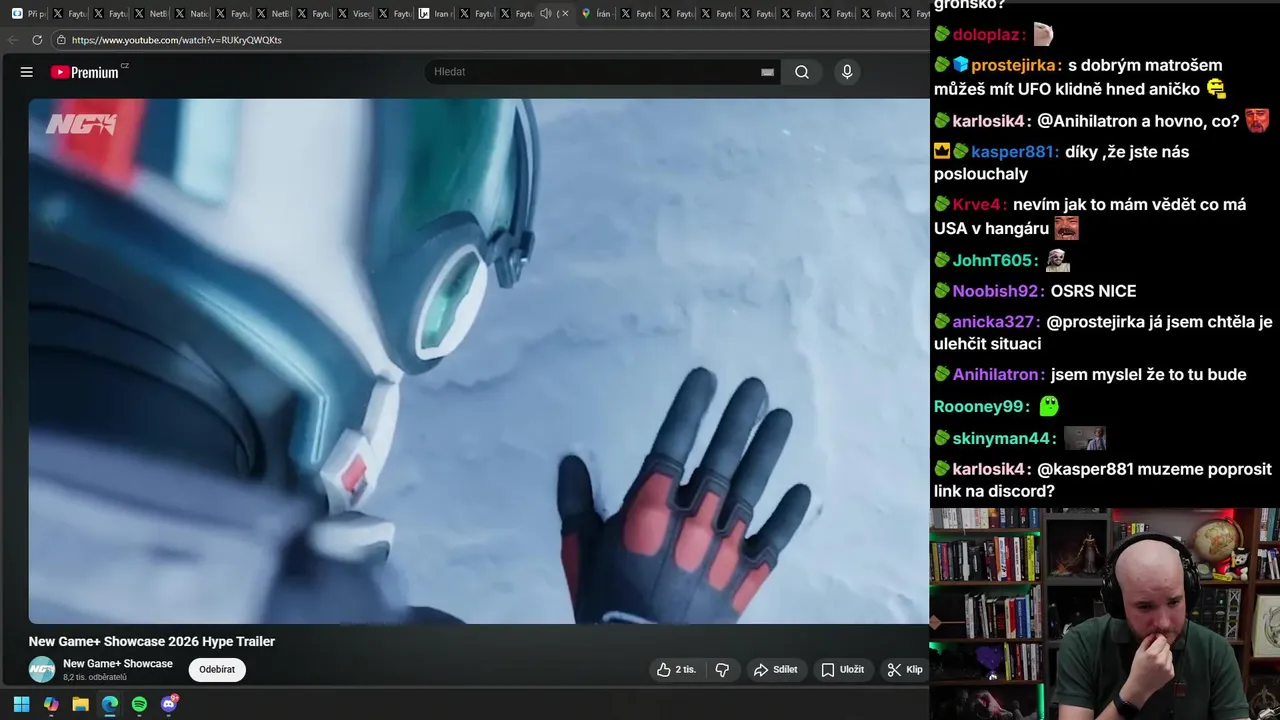Dislike the video with thumbs-down

(722, 670)
